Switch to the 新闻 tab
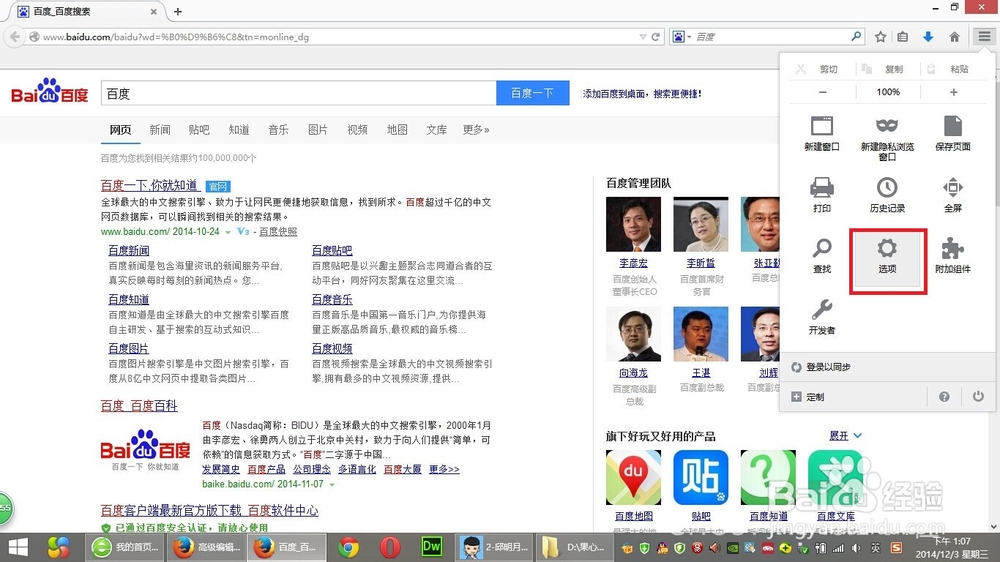The height and width of the screenshot is (562, 1000). tap(159, 129)
